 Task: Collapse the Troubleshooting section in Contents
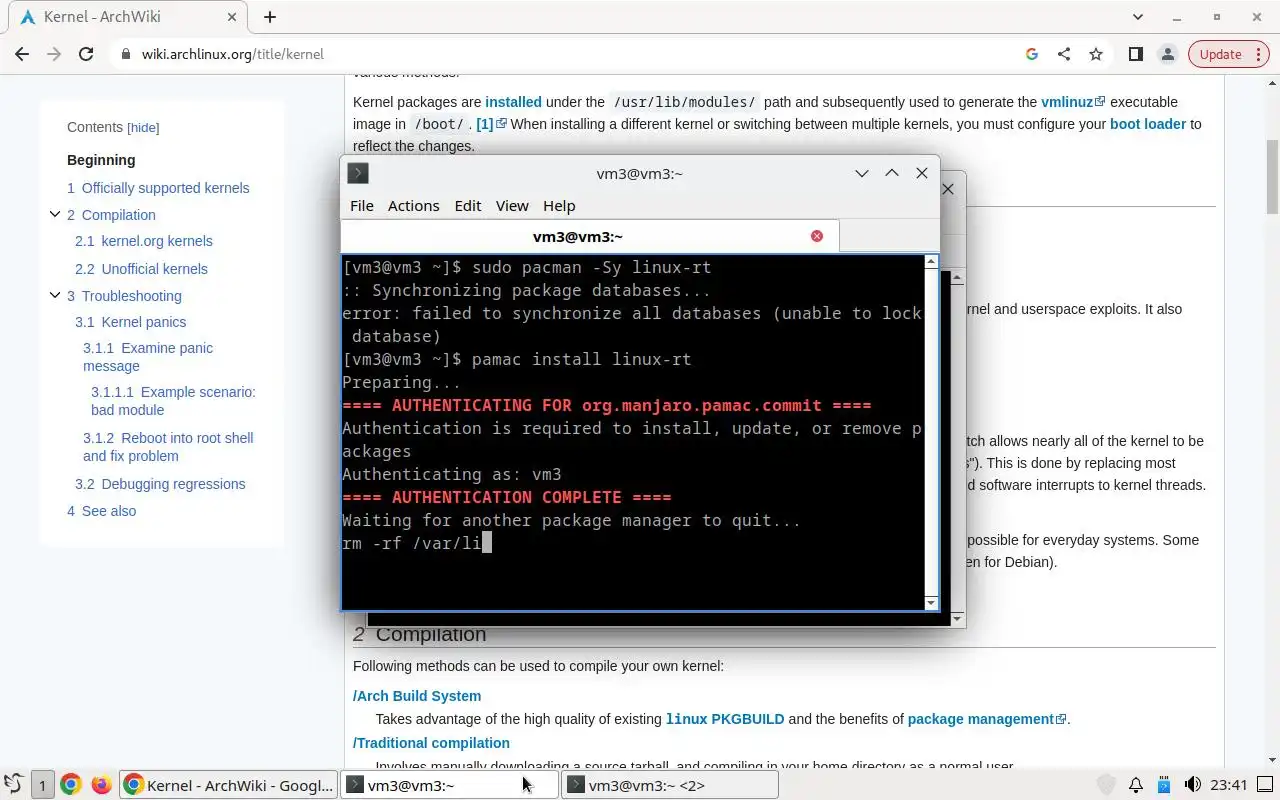pyautogui.click(x=55, y=295)
